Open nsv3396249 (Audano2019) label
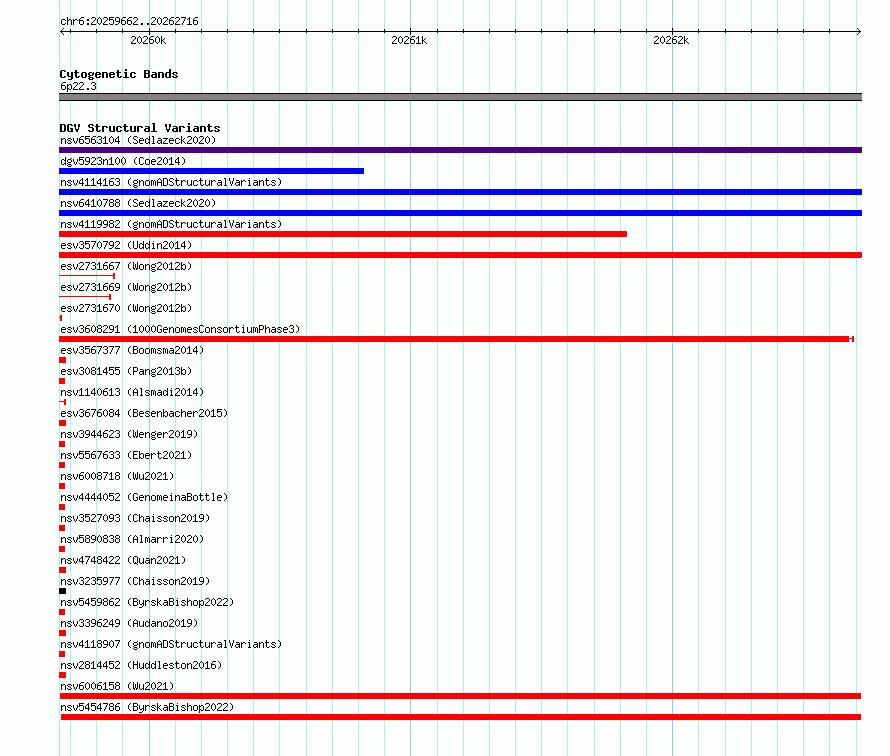Screen dimensions: 890x756 [129, 623]
